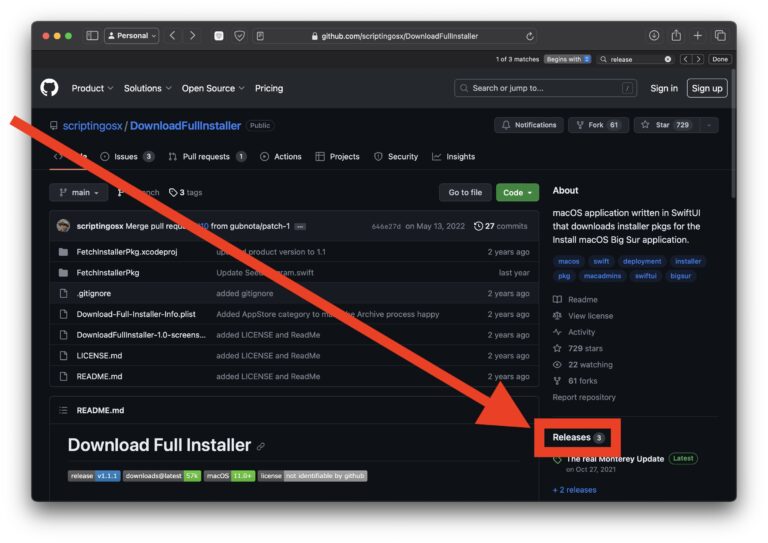The height and width of the screenshot is (543, 768).
Task: Open the reader view icon
Action: click(x=260, y=36)
